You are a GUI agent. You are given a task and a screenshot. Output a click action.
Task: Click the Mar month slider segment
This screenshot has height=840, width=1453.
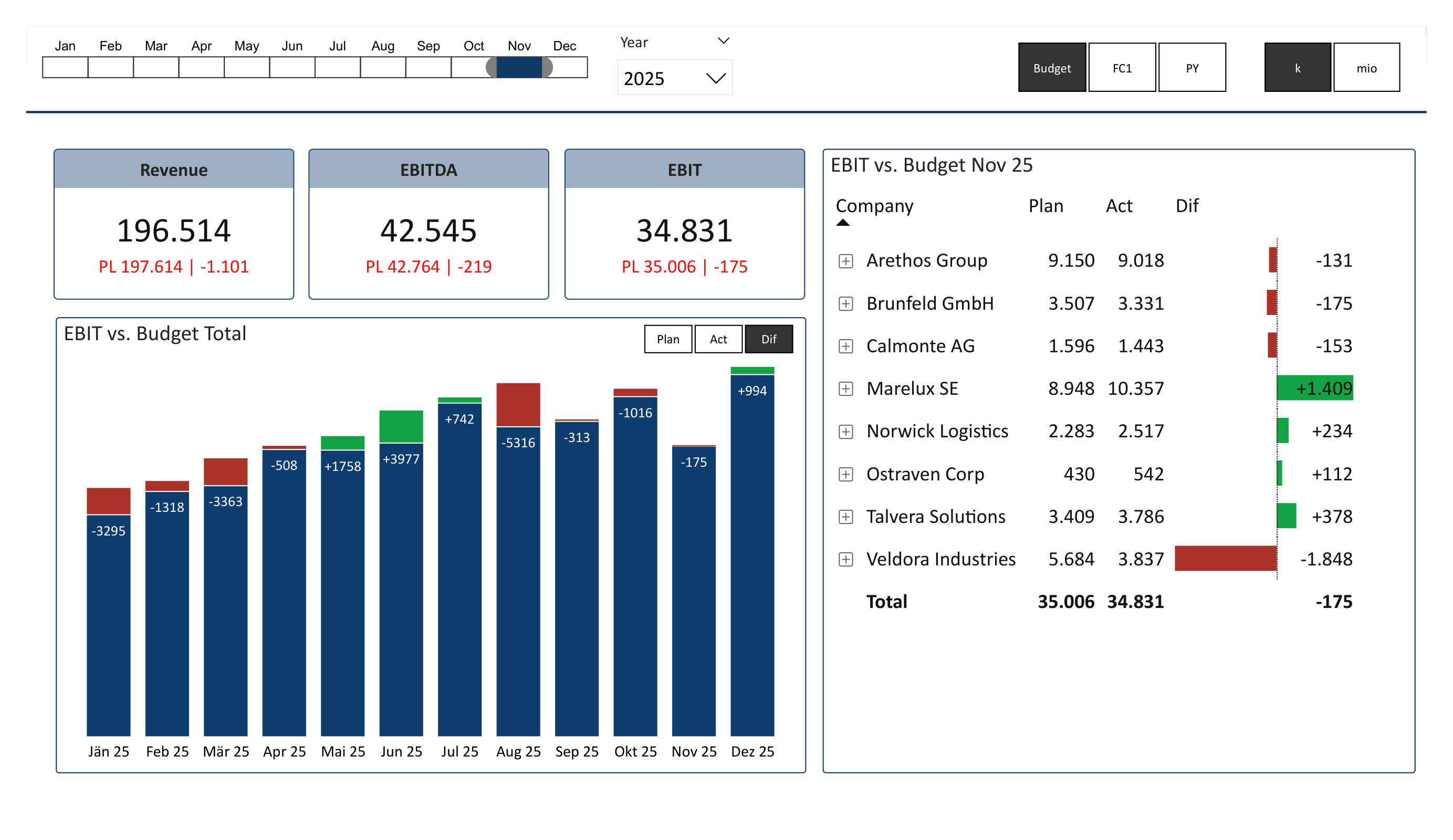click(155, 67)
